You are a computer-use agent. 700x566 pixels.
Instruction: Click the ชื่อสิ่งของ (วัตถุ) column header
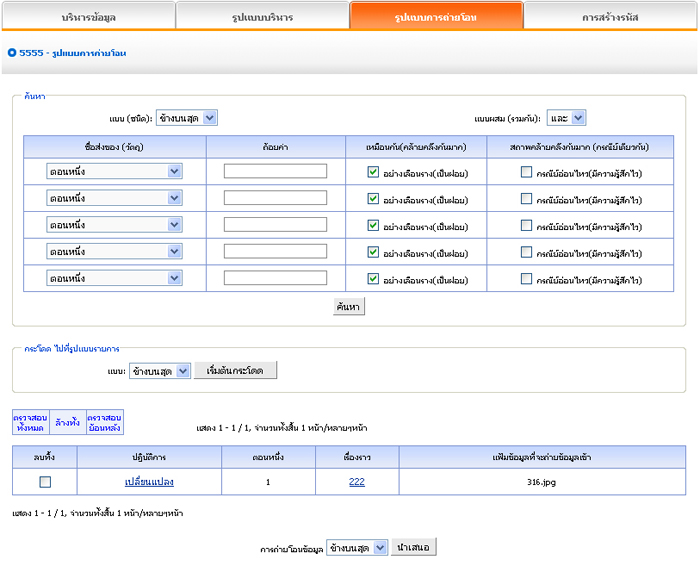click(115, 147)
